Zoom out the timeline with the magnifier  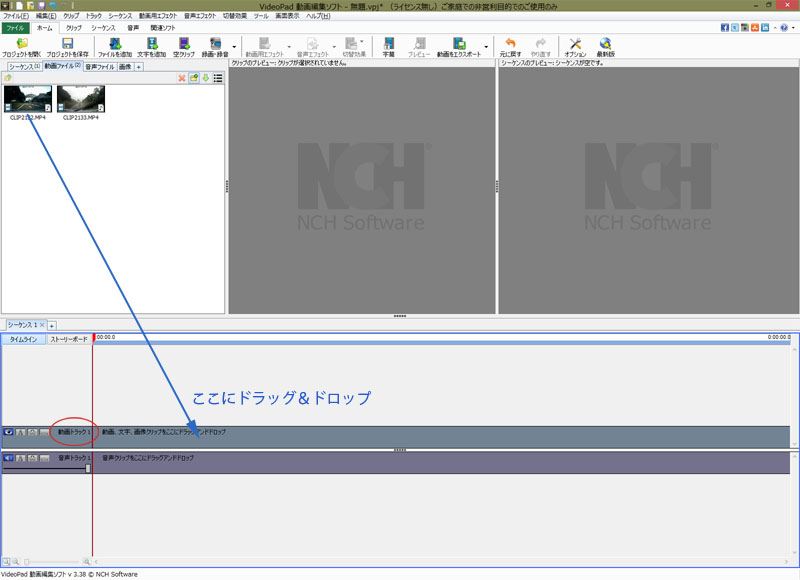(16, 562)
